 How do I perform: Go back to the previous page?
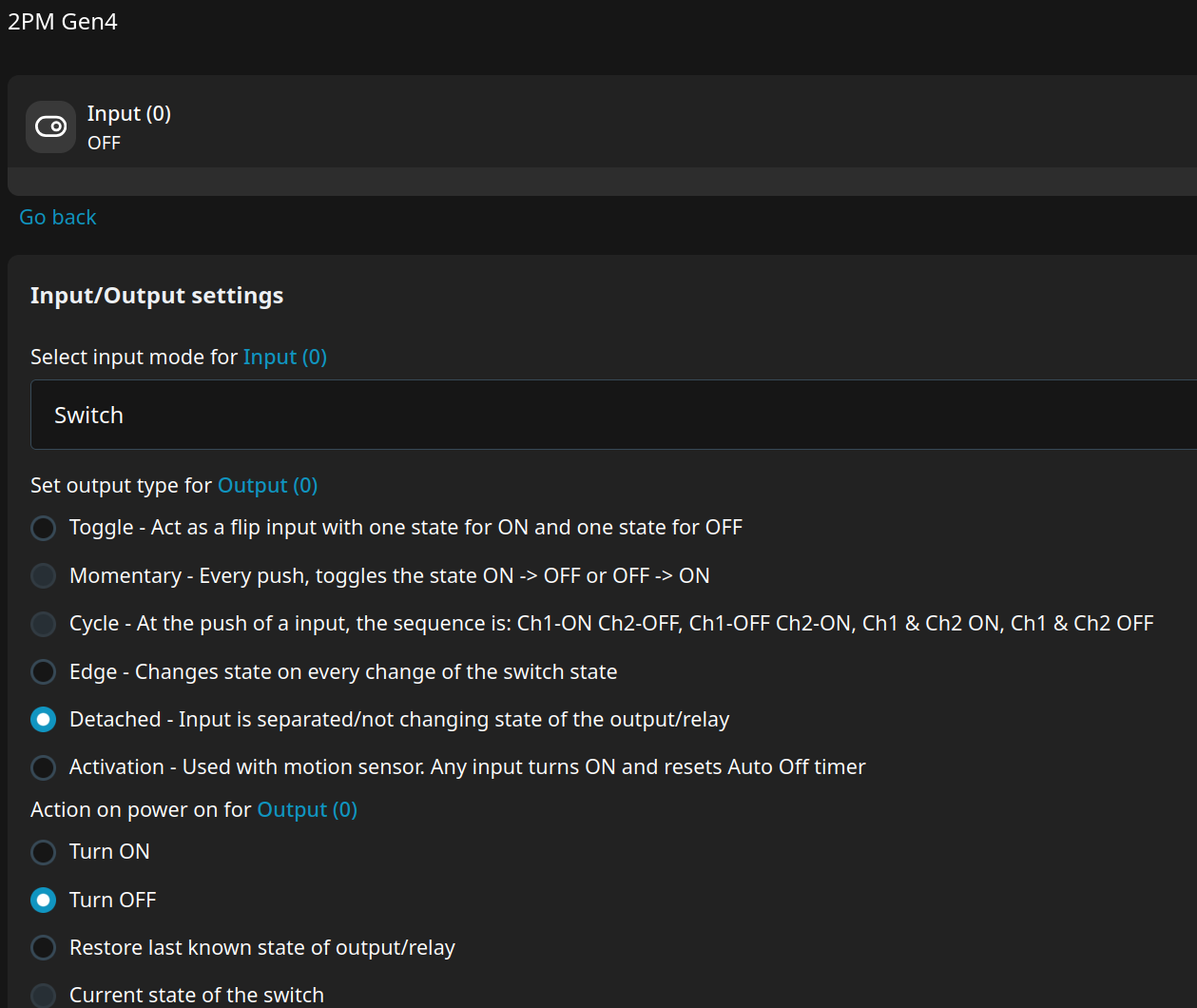(x=58, y=218)
